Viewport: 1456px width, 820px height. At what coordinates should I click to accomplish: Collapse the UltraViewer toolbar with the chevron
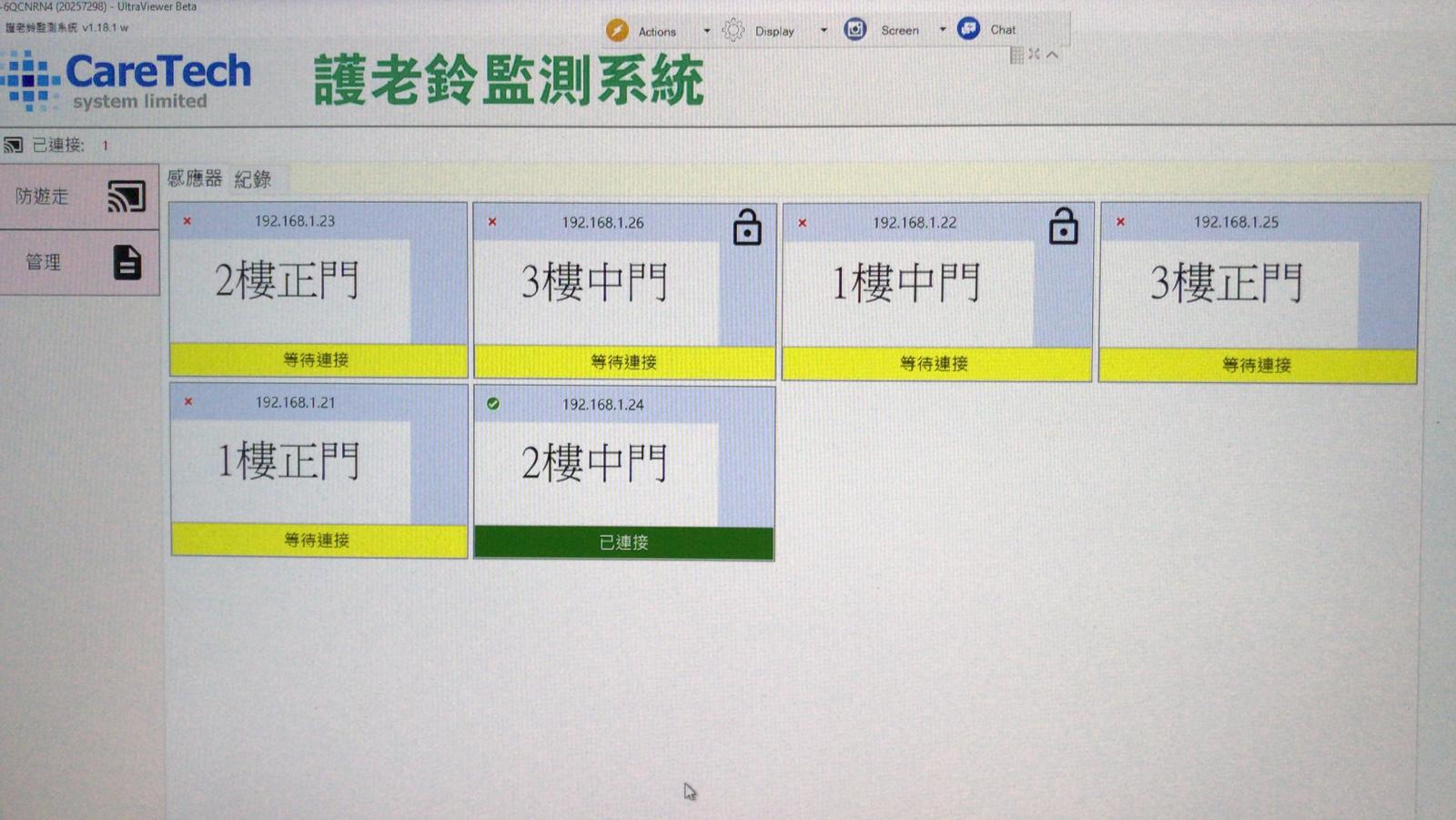1052,55
